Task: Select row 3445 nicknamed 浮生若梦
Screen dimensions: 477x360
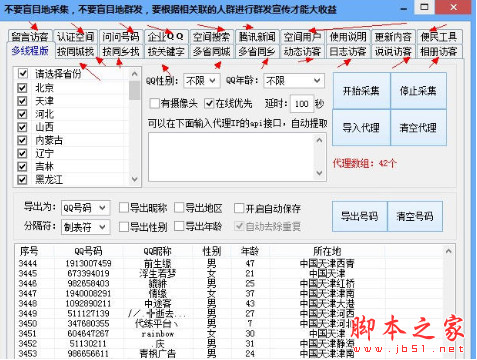Action: click(229, 273)
